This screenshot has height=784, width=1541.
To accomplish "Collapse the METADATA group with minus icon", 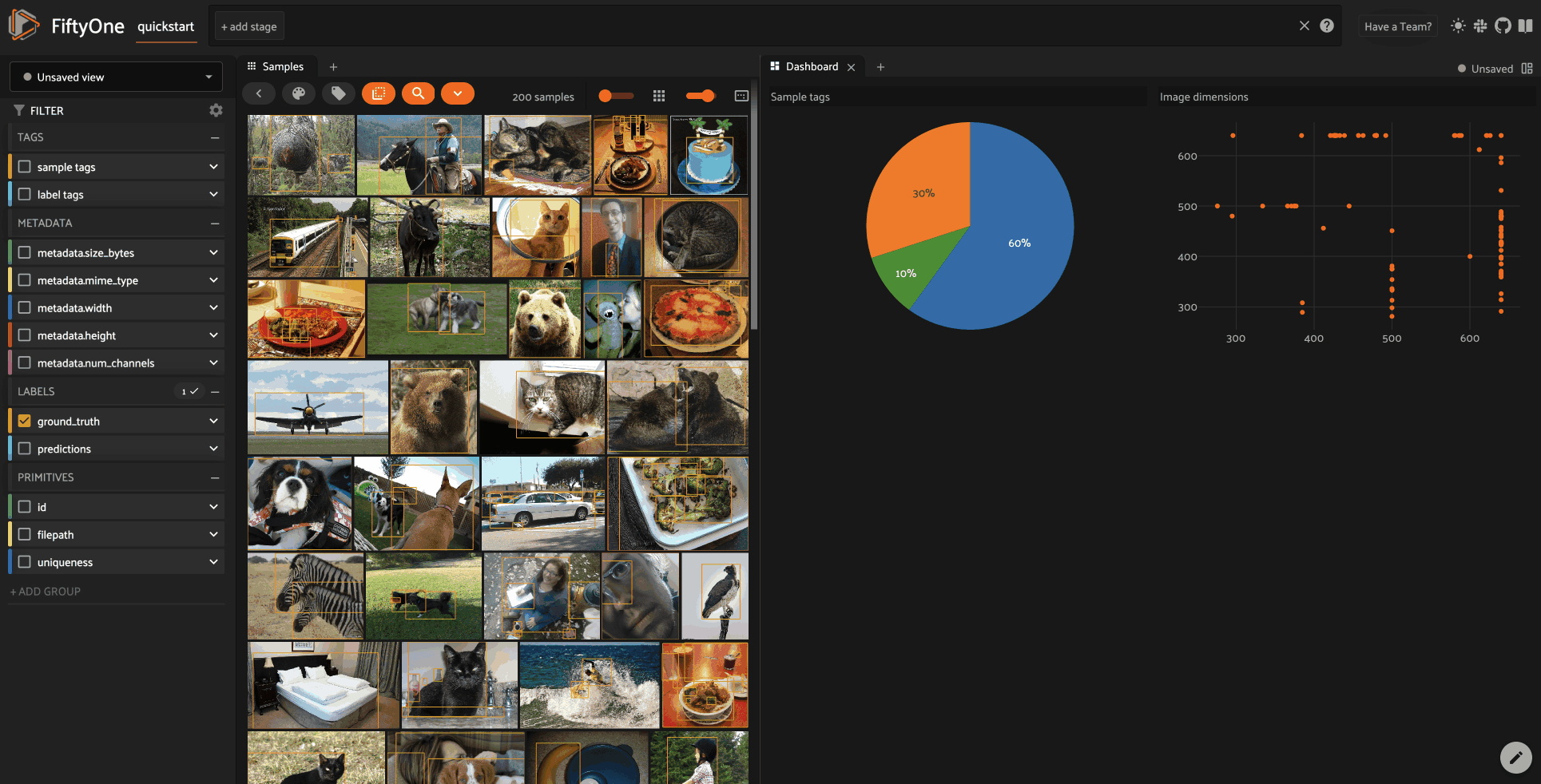I will [215, 224].
